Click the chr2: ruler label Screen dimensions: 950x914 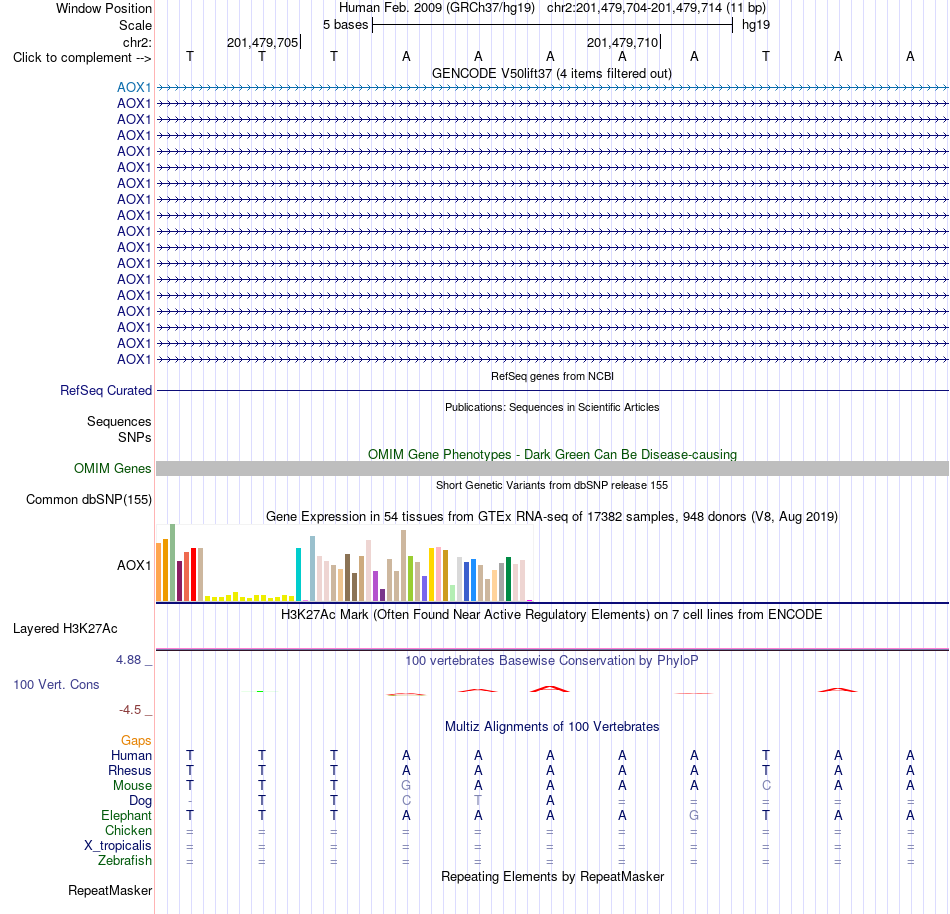point(137,42)
